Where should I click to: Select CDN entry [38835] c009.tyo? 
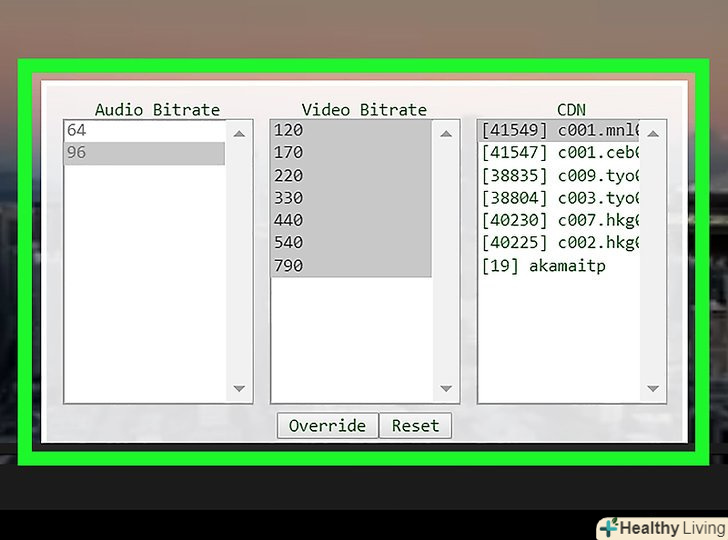(x=558, y=175)
